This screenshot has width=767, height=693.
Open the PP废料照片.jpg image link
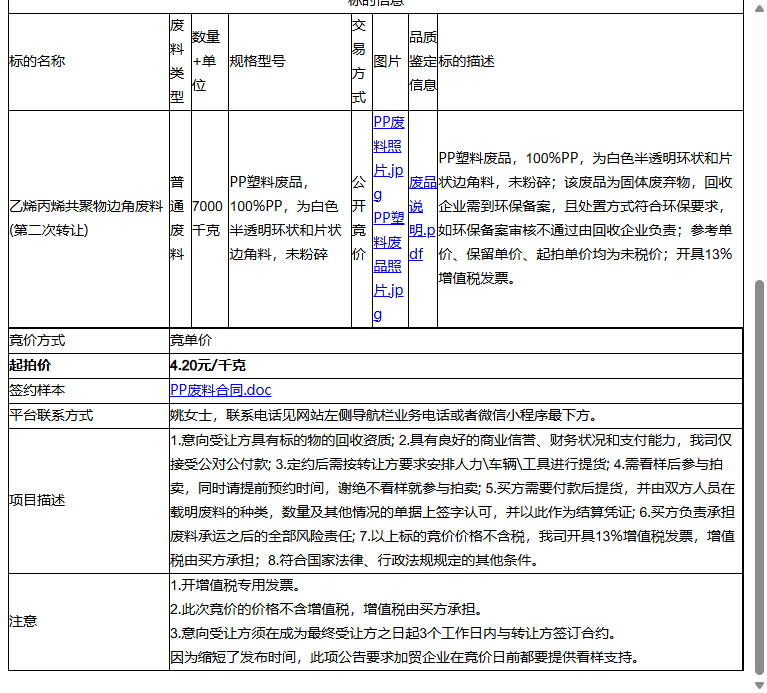389,158
